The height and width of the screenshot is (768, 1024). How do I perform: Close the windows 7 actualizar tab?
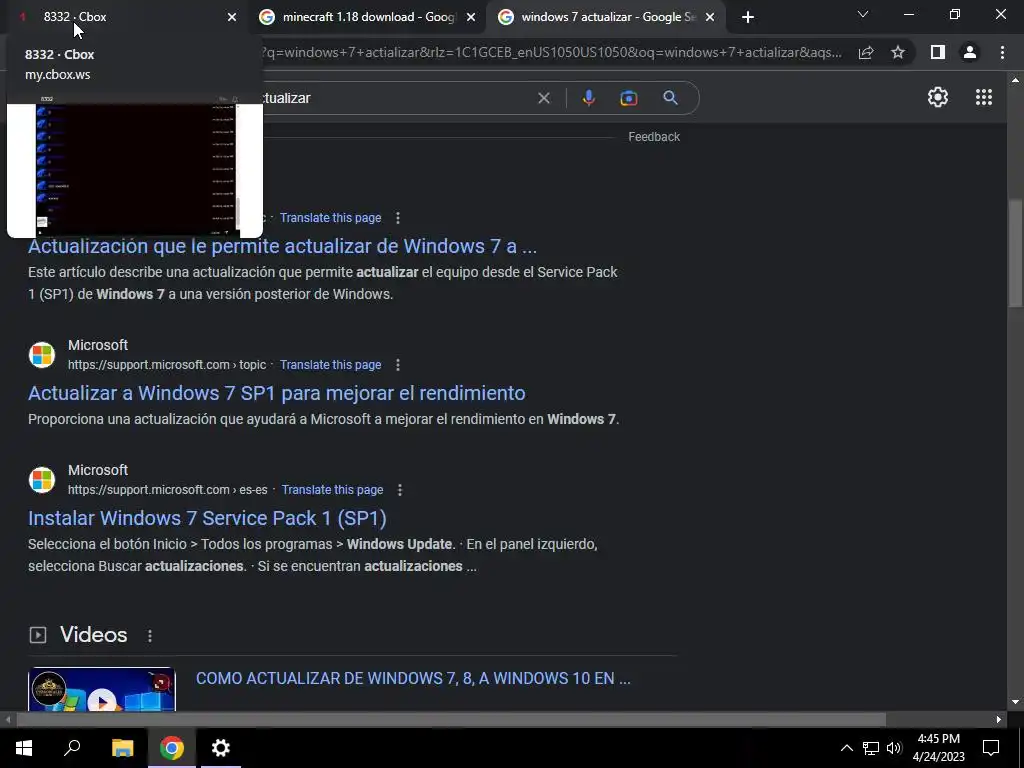click(710, 17)
